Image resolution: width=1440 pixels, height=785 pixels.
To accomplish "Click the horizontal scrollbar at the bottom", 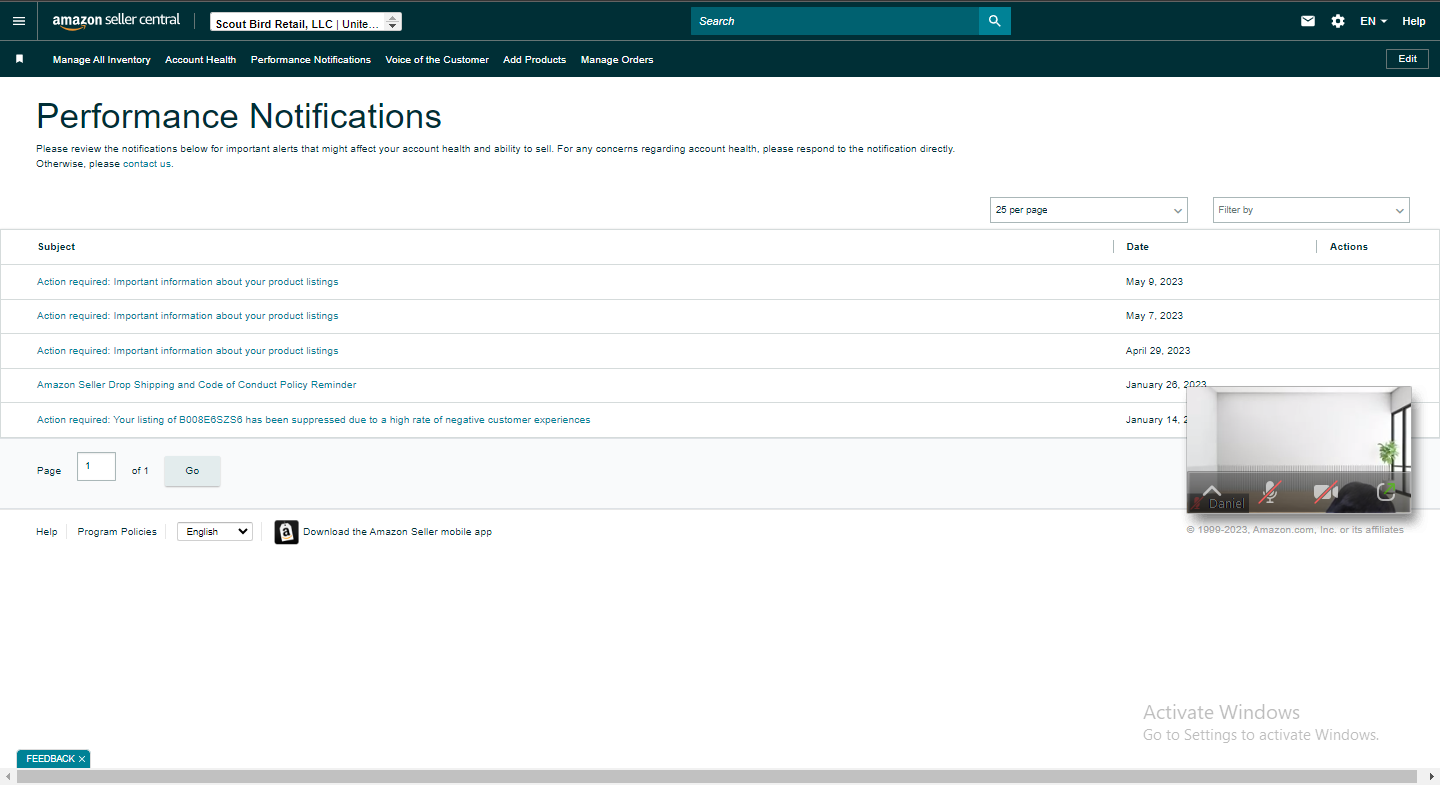I will coord(717,777).
